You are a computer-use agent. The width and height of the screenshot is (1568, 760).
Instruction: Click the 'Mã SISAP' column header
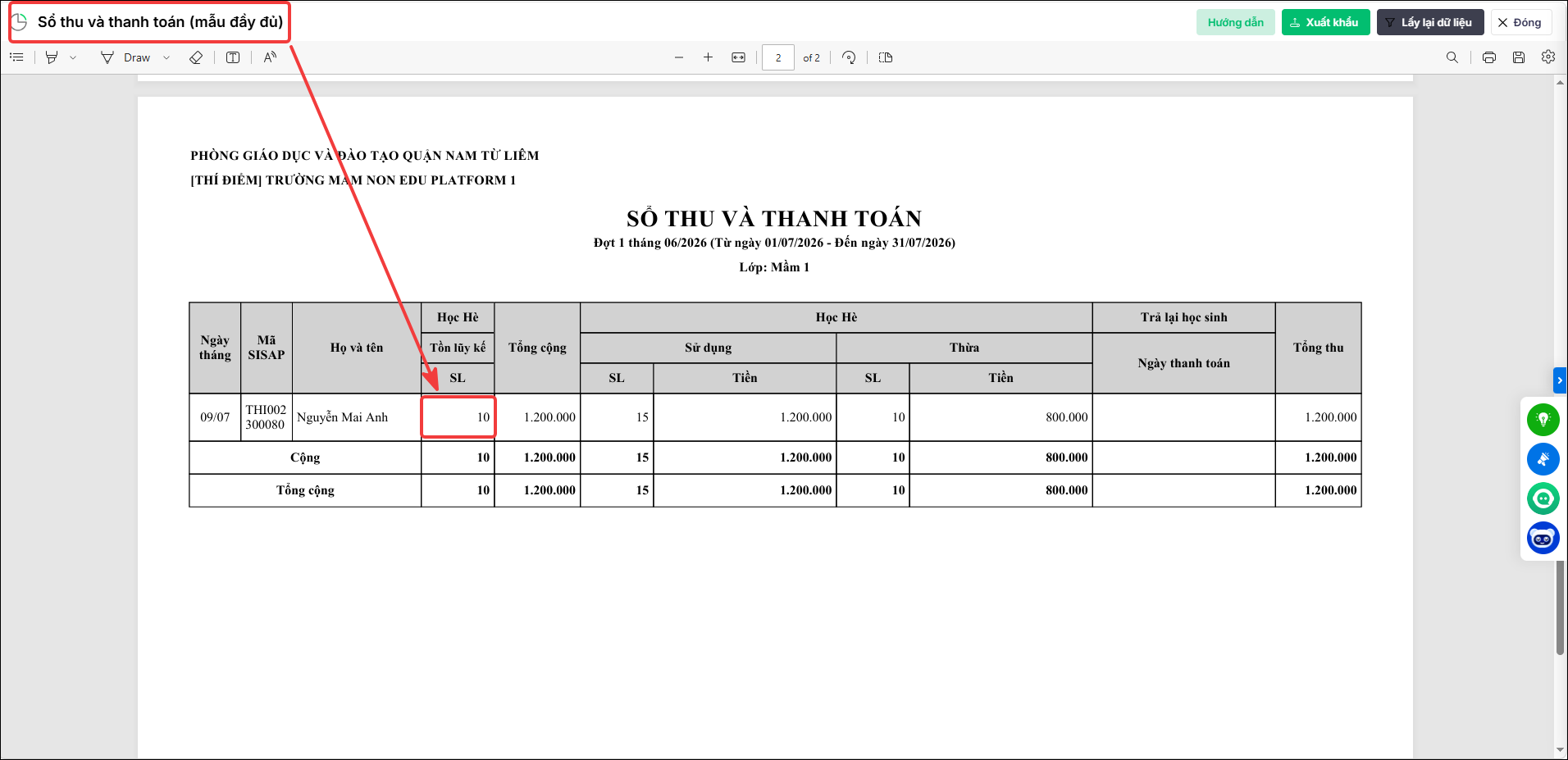(x=267, y=348)
